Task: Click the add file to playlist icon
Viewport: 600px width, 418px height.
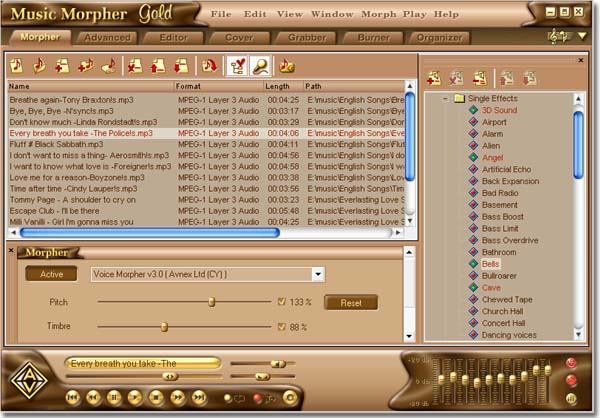Action: 62,65
